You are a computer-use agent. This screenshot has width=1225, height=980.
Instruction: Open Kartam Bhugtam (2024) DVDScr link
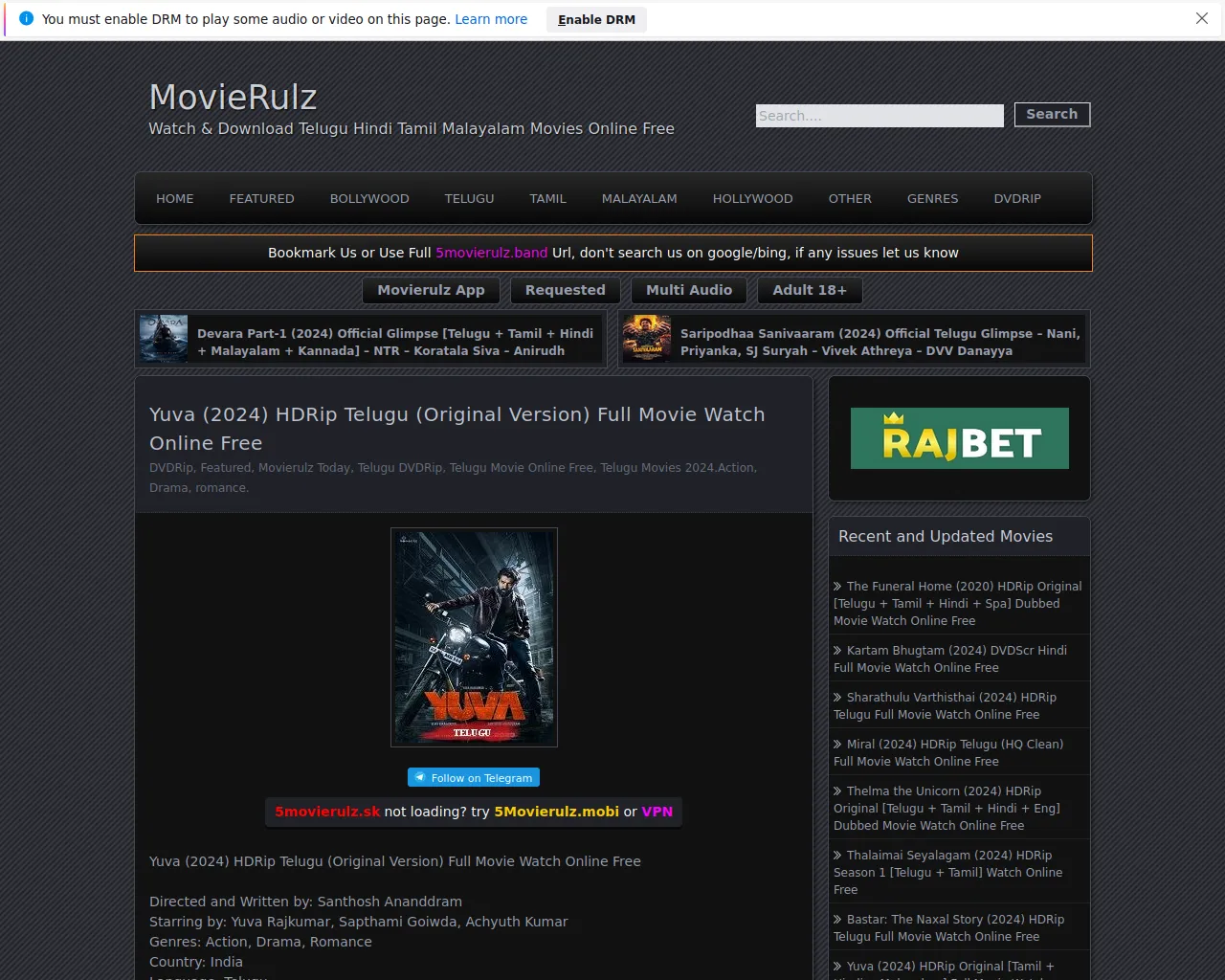[x=950, y=659]
